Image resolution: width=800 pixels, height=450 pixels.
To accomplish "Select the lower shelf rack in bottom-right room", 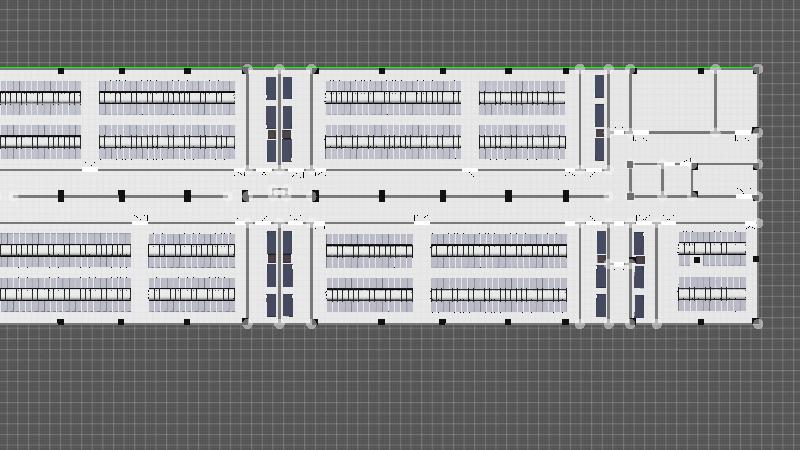I will point(712,294).
